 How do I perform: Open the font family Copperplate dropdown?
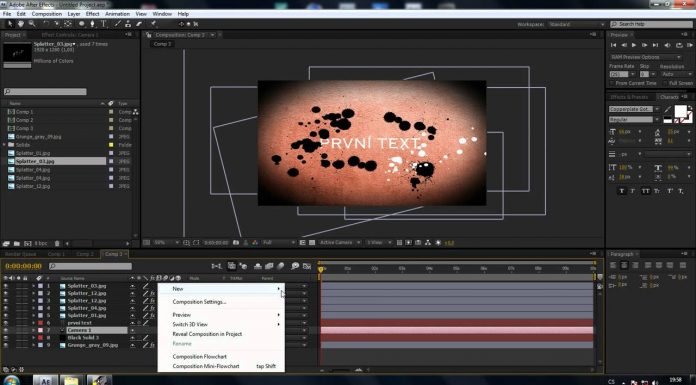pos(657,109)
